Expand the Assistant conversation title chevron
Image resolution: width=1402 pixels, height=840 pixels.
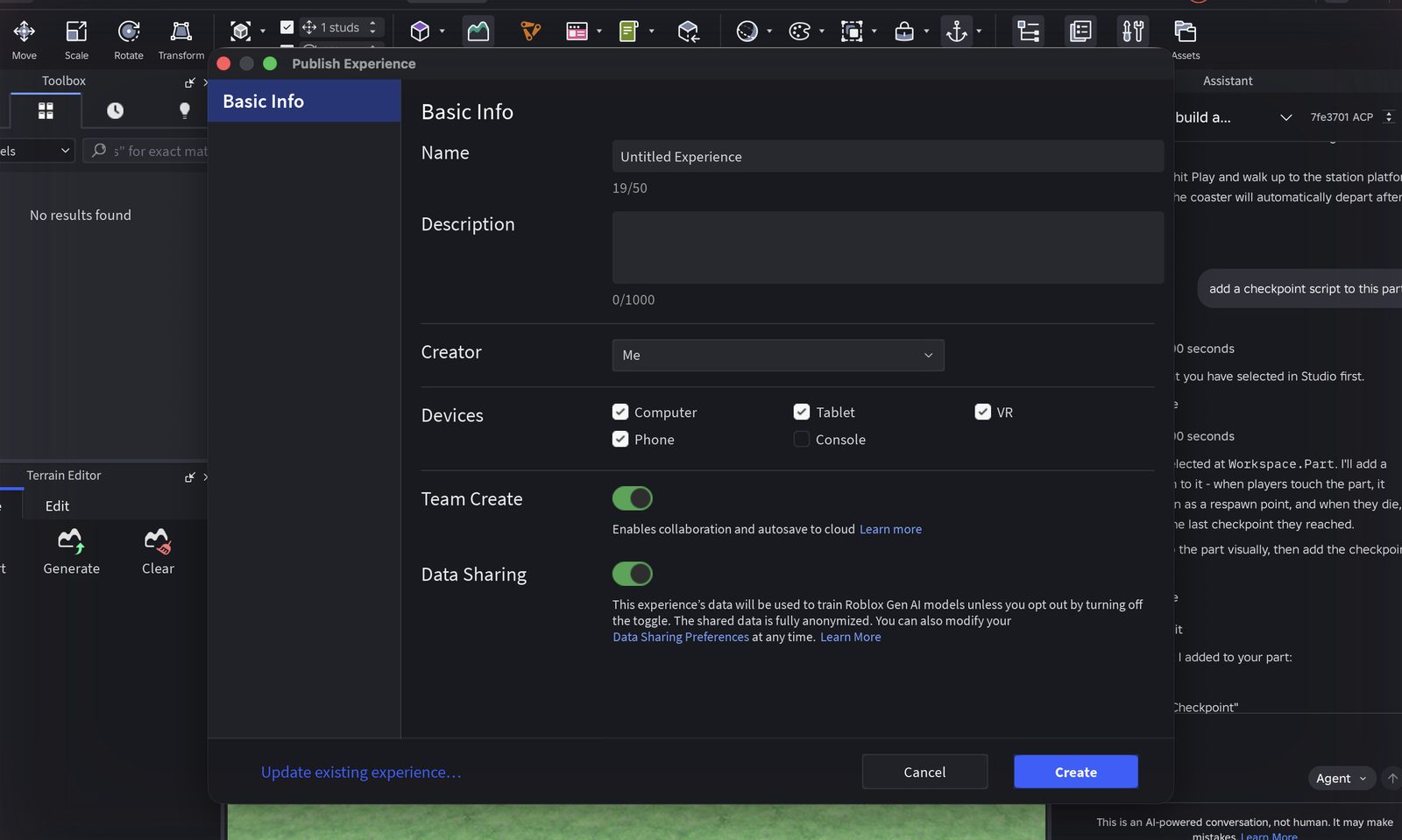pyautogui.click(x=1286, y=117)
